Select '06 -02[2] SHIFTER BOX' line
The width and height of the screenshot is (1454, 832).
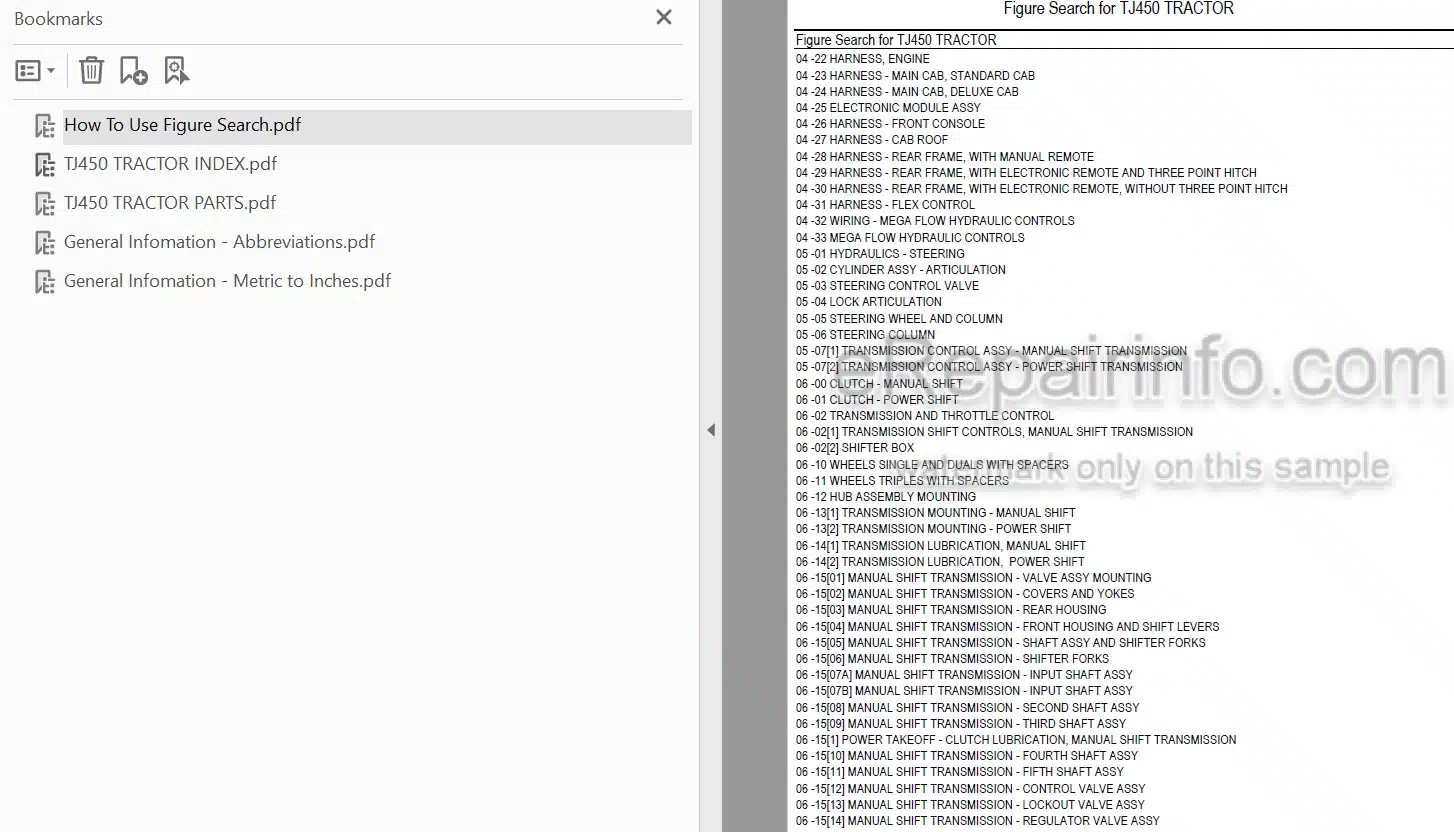click(855, 448)
